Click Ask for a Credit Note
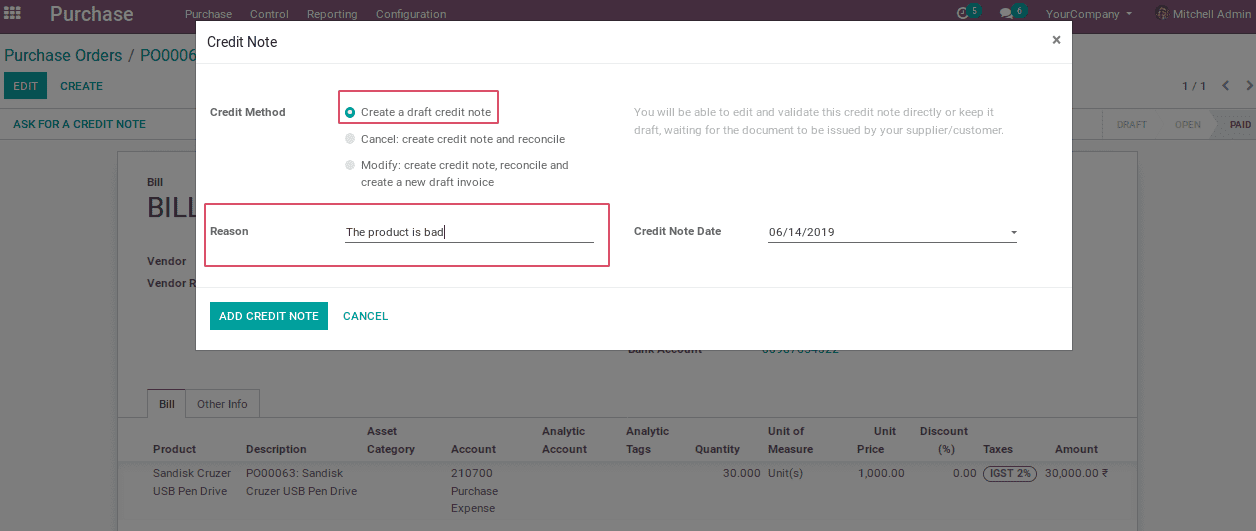This screenshot has width=1256, height=531. pyautogui.click(x=79, y=124)
